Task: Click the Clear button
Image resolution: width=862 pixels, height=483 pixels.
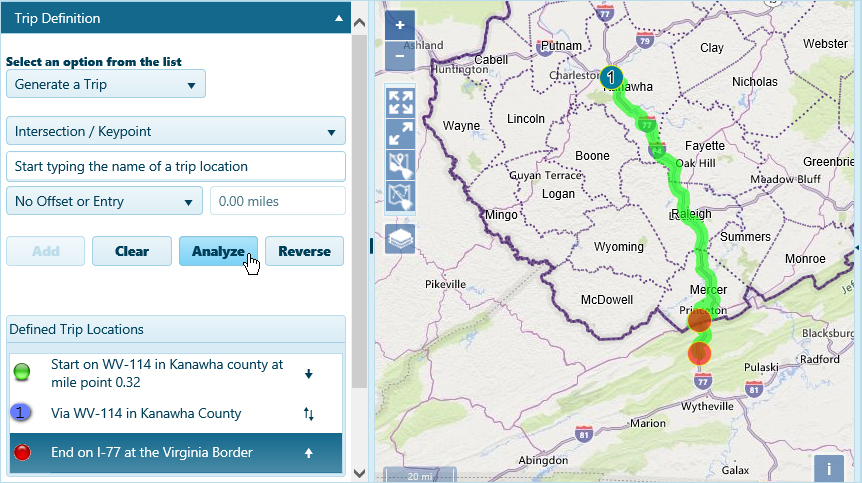Action: pyautogui.click(x=131, y=251)
